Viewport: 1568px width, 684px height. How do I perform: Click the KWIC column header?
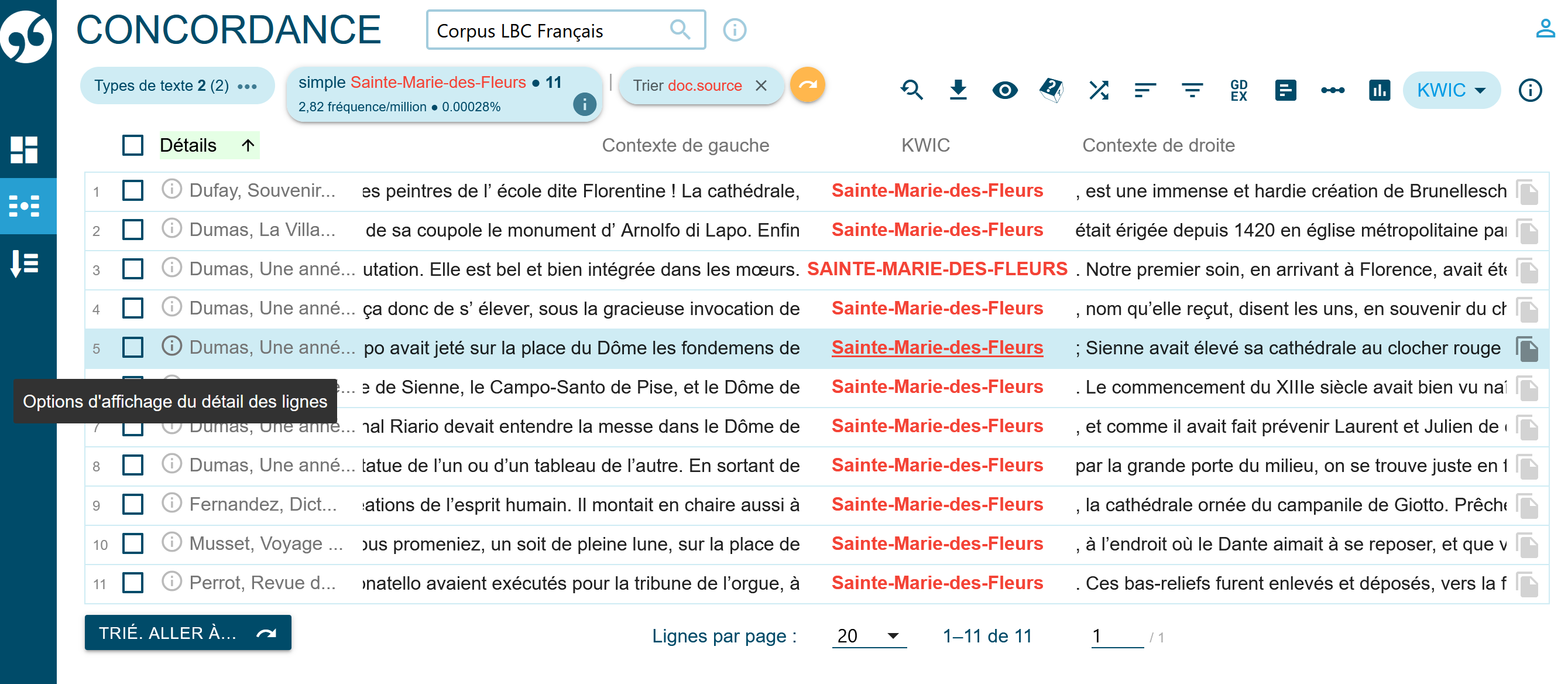(x=925, y=146)
